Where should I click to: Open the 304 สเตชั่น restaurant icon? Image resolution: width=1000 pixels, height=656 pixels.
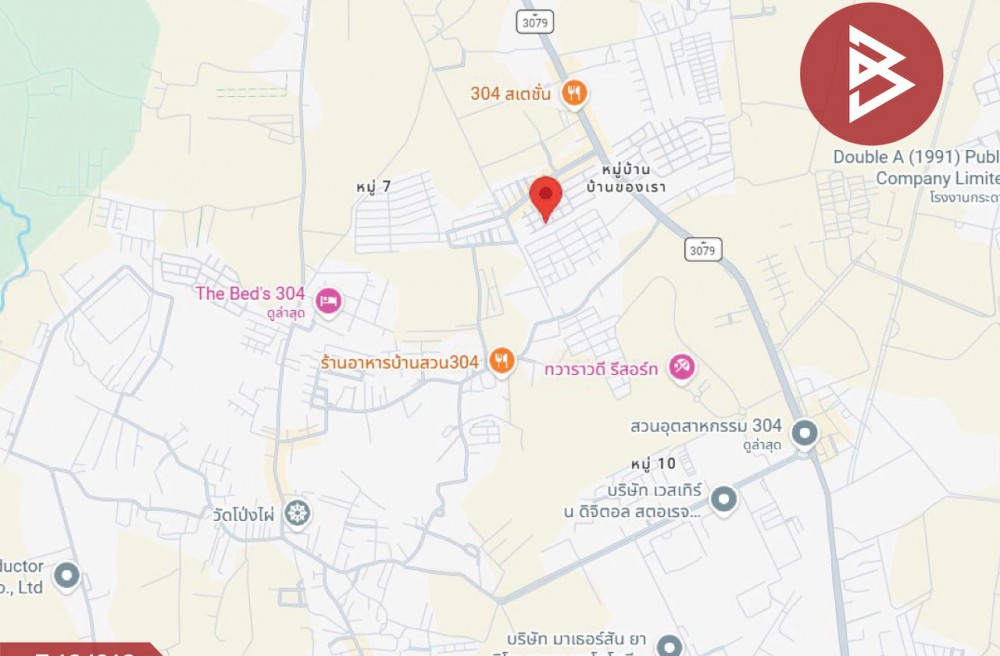click(575, 94)
